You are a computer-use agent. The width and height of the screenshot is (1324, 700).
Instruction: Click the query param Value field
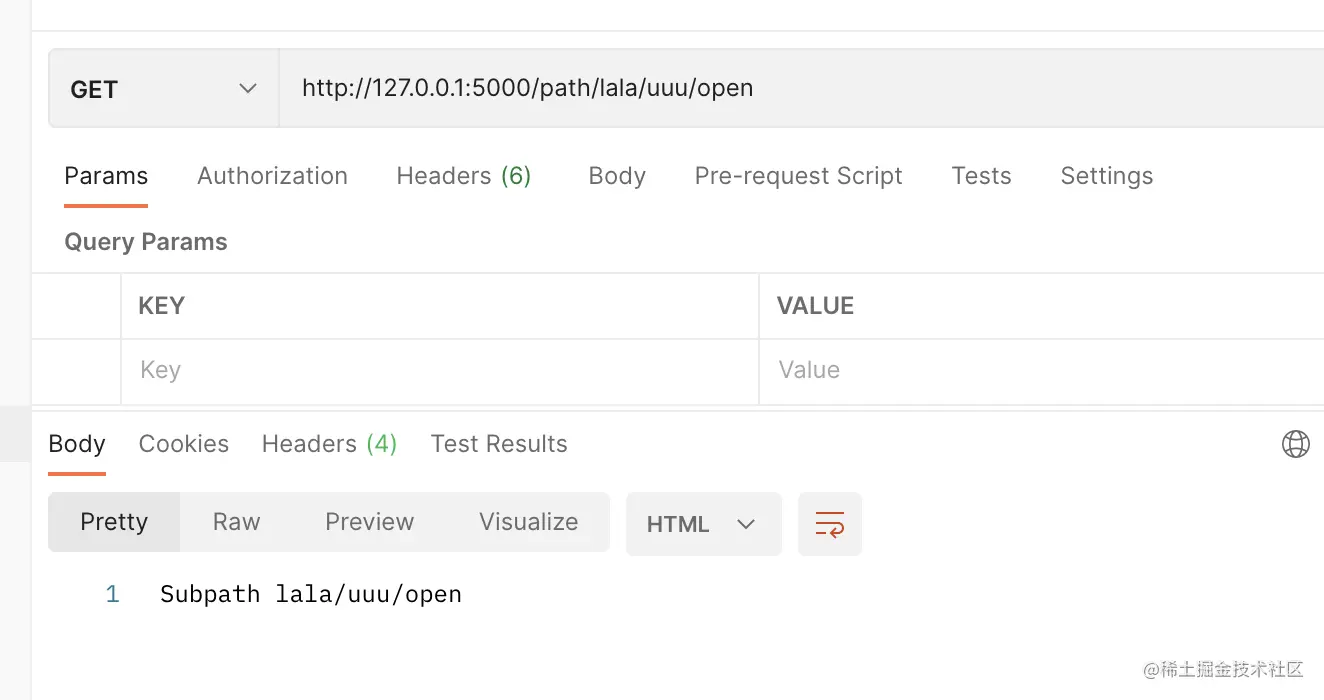point(1040,371)
